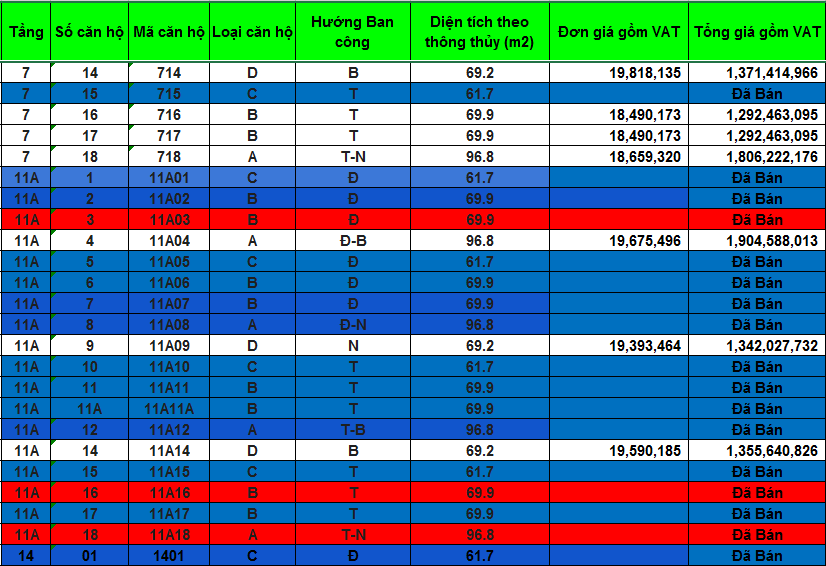Viewport: 826px width, 566px height.
Task: Click area 61.7 in row 11A01
Action: point(480,178)
